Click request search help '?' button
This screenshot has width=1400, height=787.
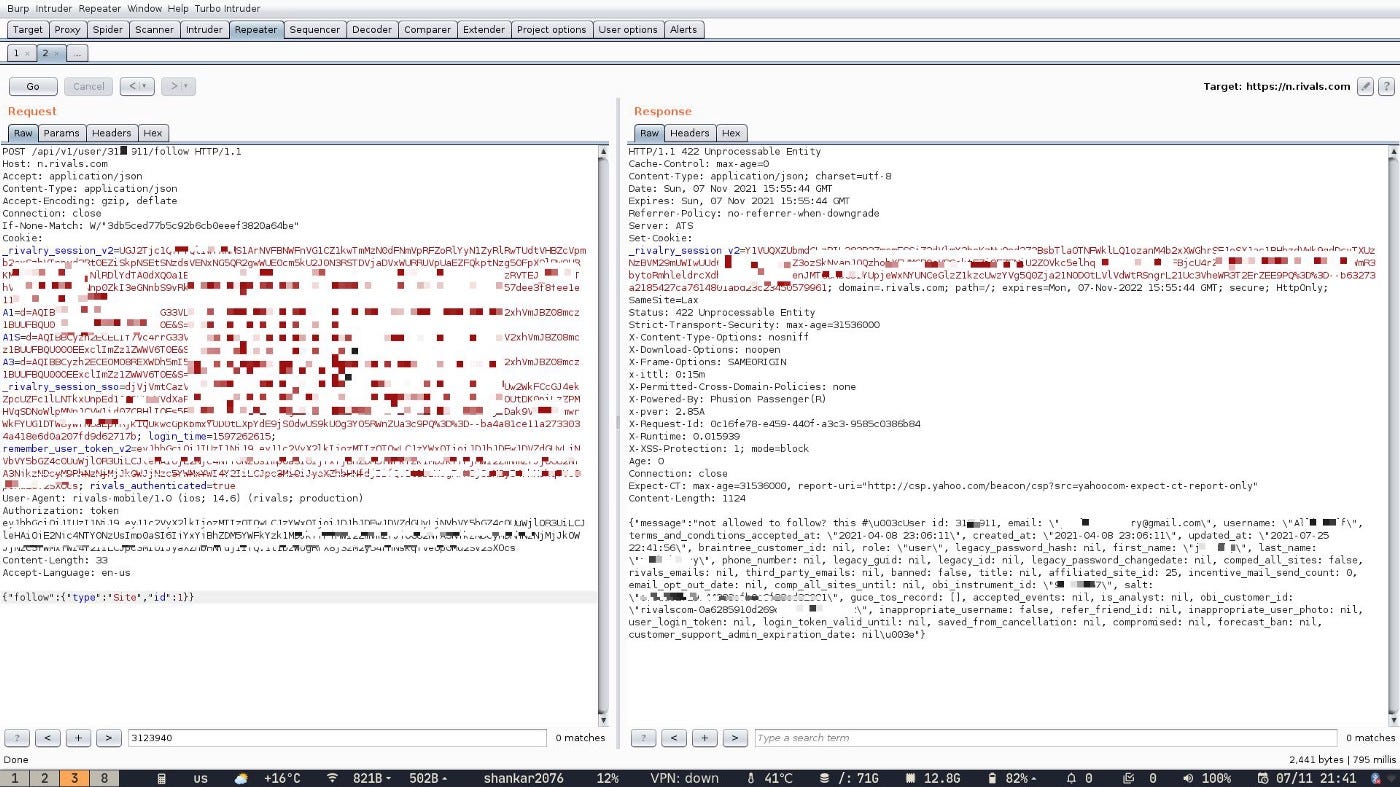(x=17, y=738)
